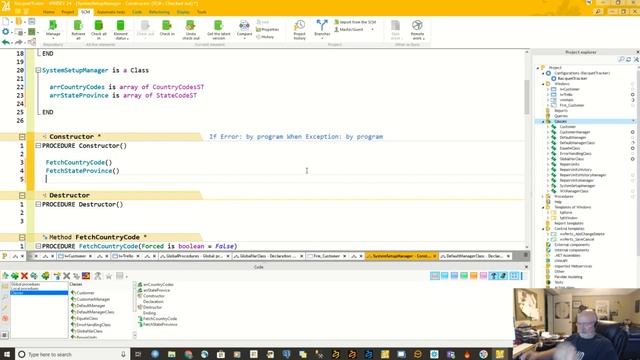
Task: Select Global procedures in Code pane list
Action: point(25,284)
